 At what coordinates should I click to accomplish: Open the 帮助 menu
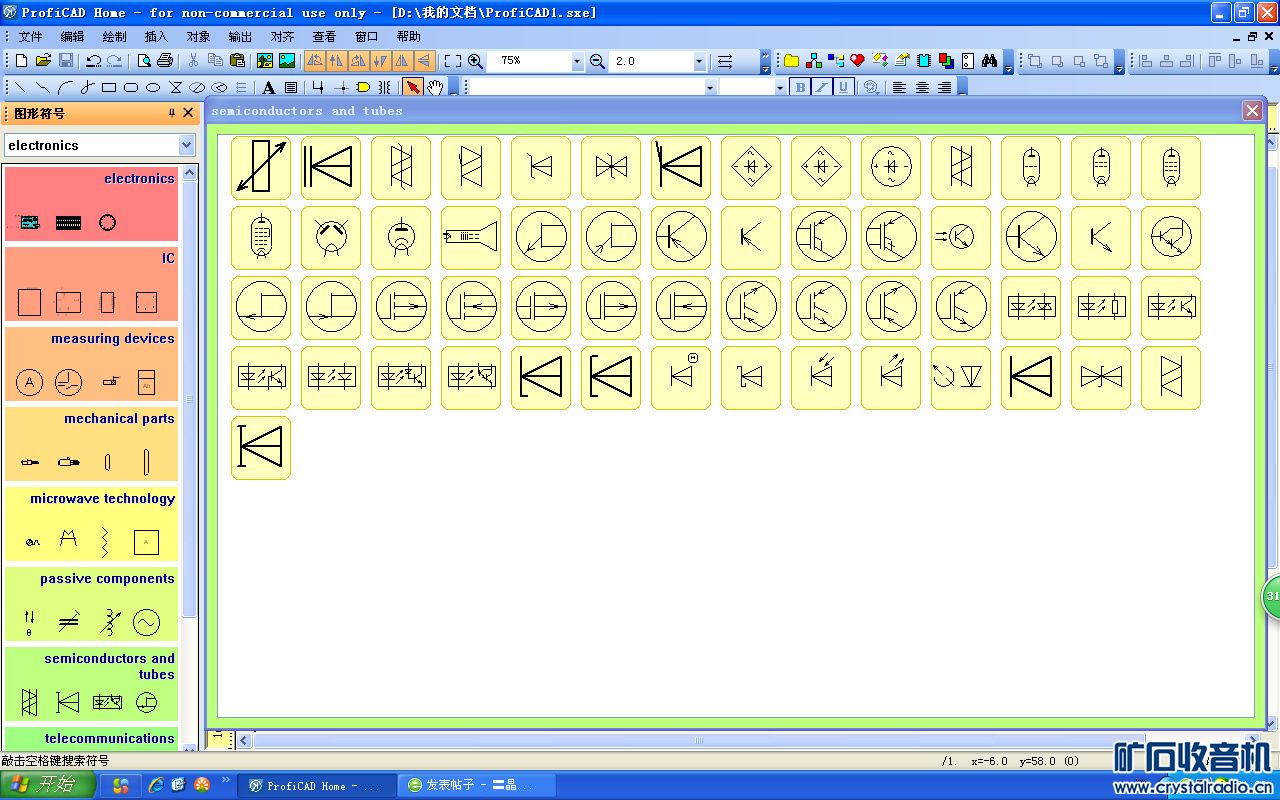[408, 36]
